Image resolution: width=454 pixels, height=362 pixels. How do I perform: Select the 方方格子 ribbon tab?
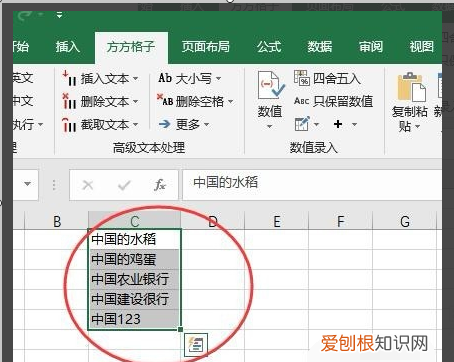click(x=131, y=47)
